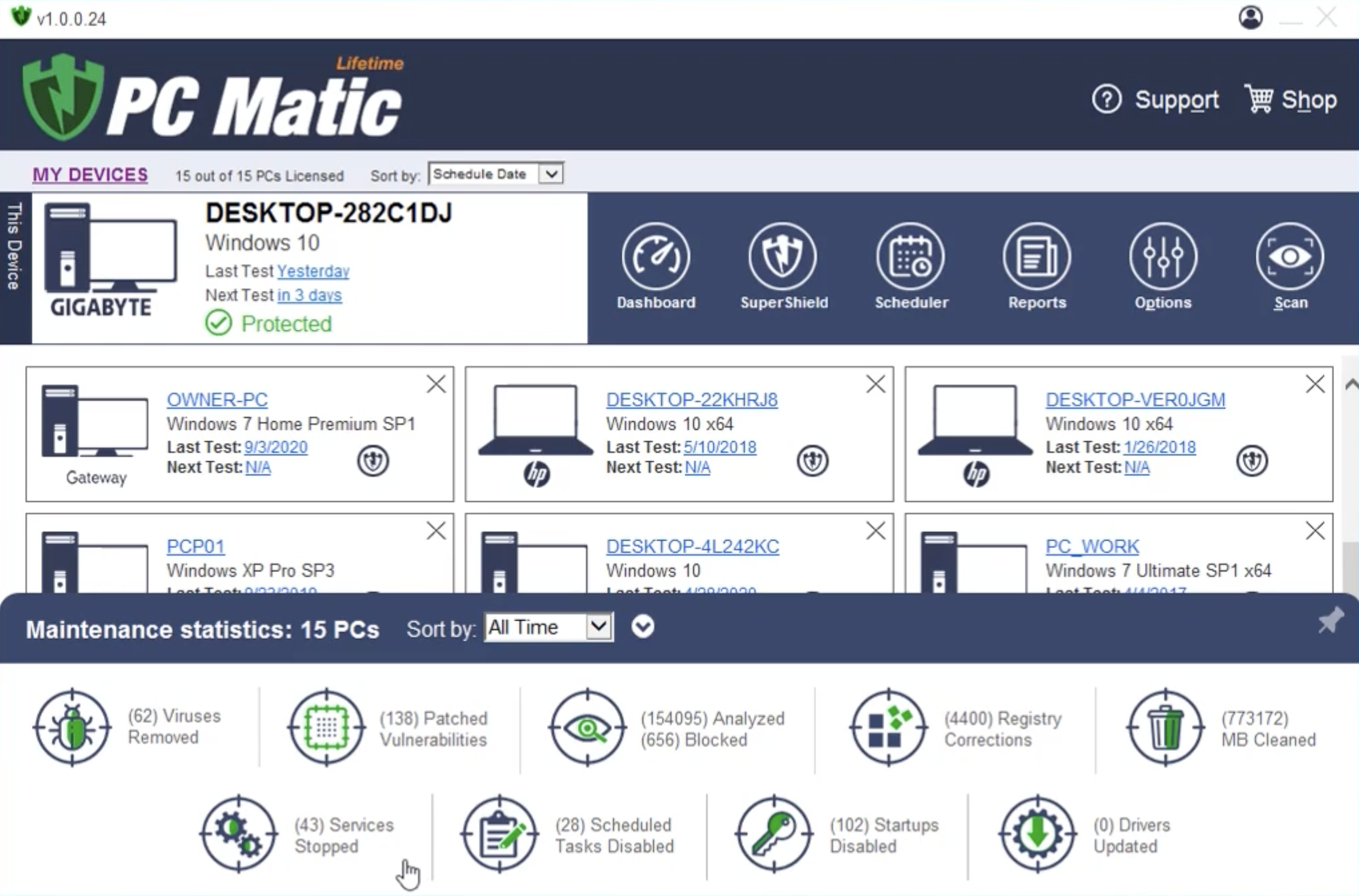The height and width of the screenshot is (896, 1359).
Task: Click OWNER-PC SuperShield status badge
Action: 373,461
